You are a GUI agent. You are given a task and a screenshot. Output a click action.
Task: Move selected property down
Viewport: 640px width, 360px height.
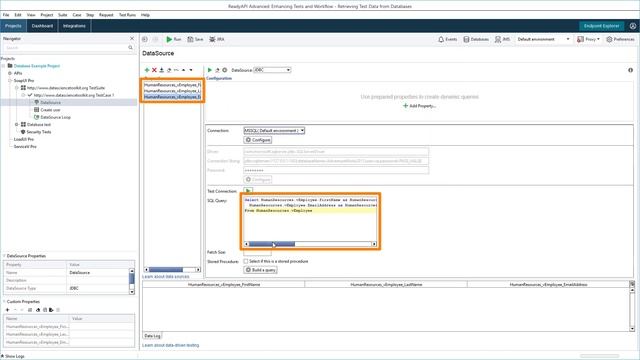[x=191, y=70]
